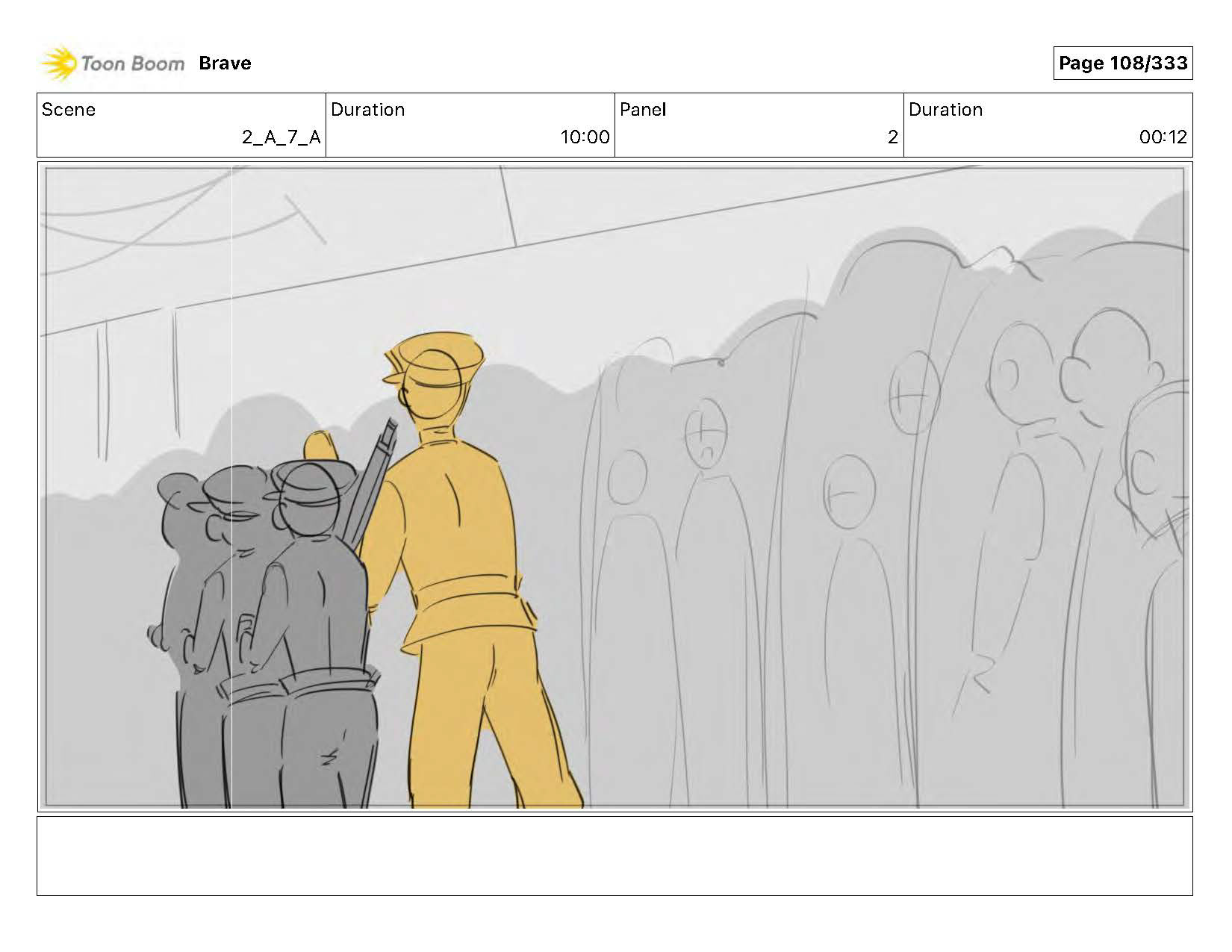Click the Toon Boom logo icon
Image resolution: width=1232 pixels, height=952 pixels.
pos(58,63)
